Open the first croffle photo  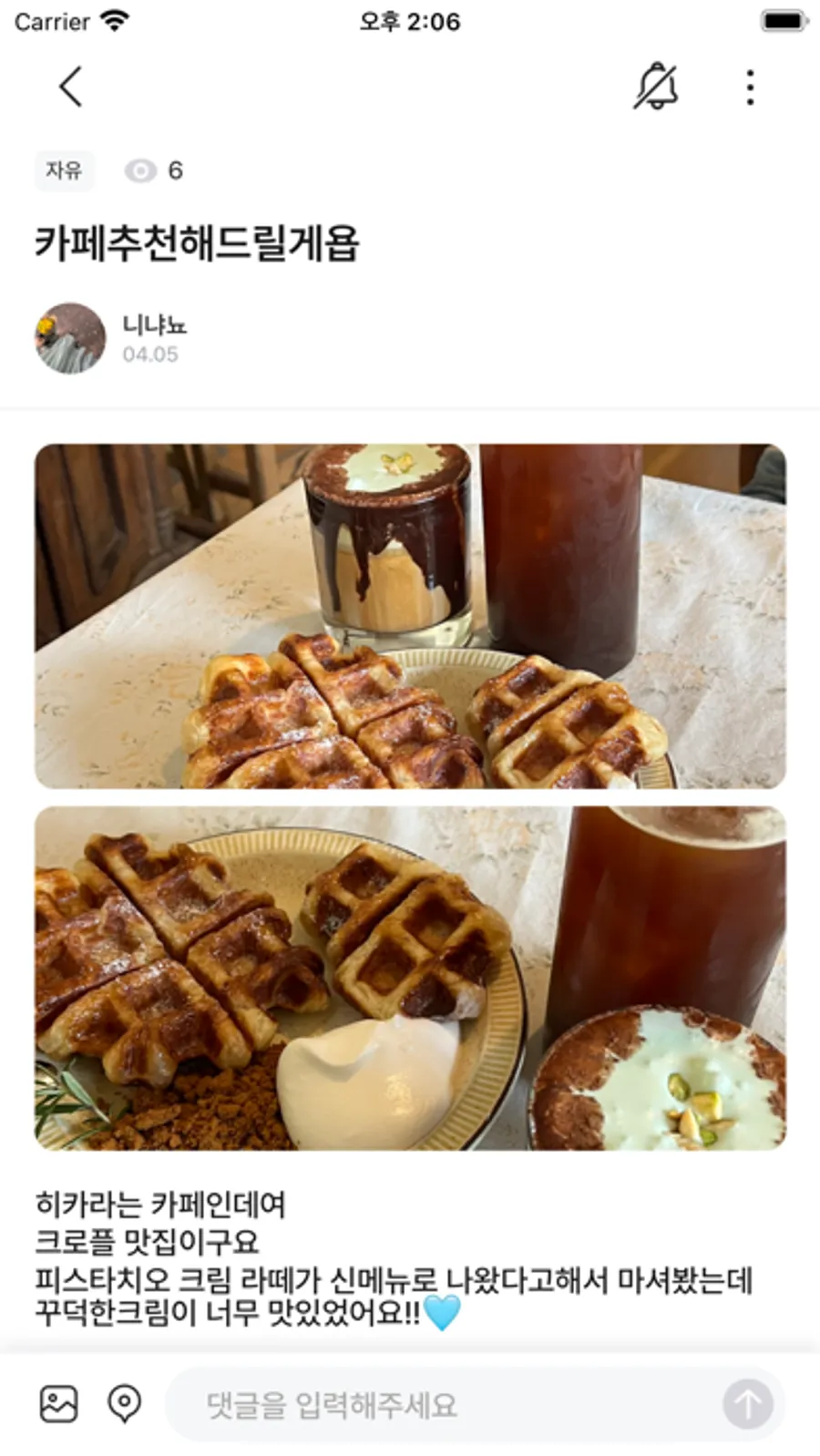tap(410, 616)
